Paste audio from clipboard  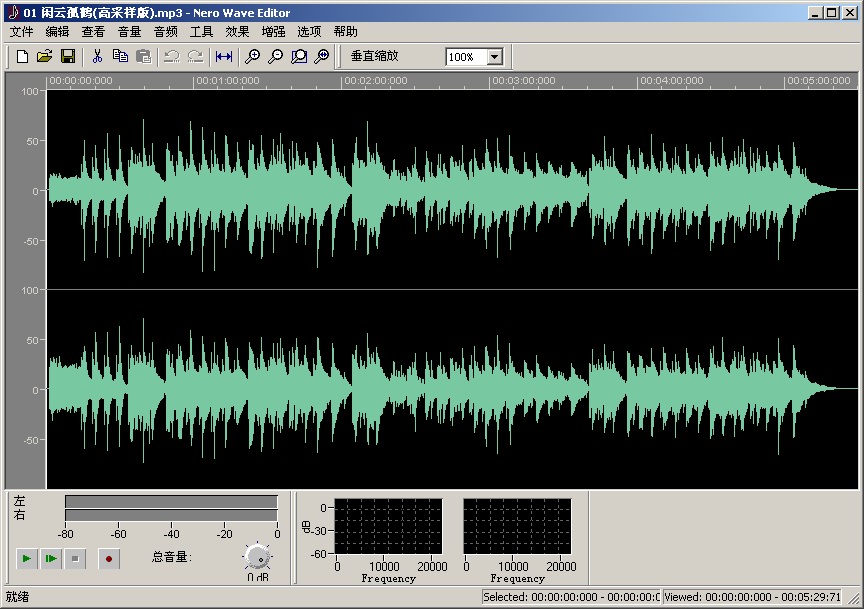[142, 57]
